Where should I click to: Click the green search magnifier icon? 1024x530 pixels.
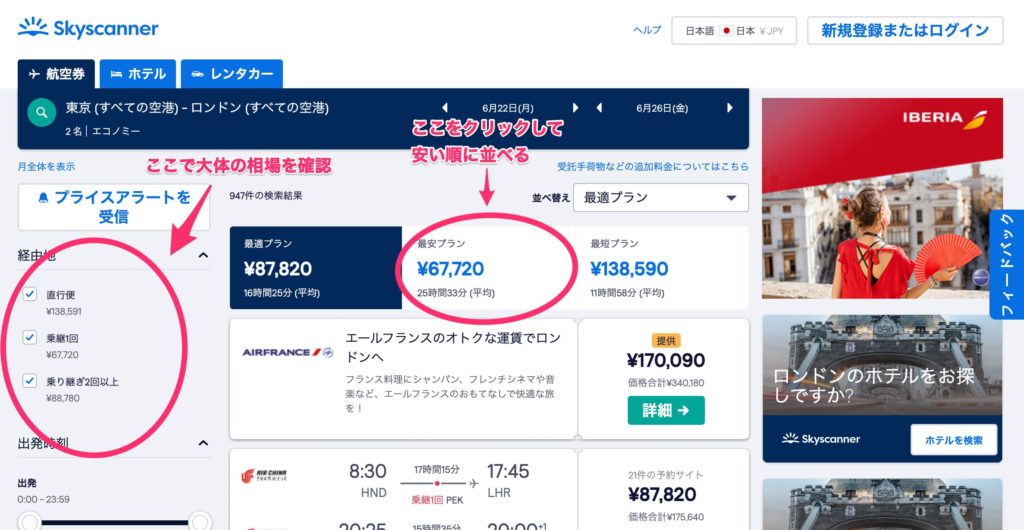(42, 113)
